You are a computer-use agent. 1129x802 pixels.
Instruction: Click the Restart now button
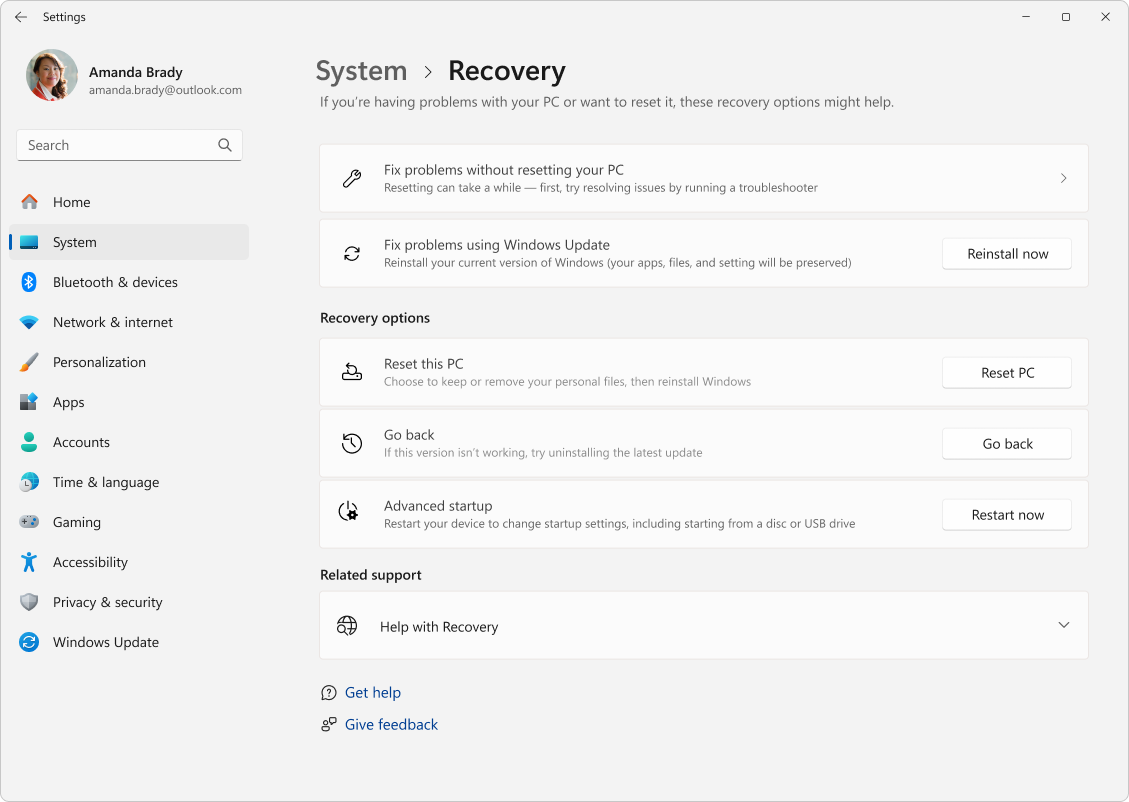tap(1006, 514)
